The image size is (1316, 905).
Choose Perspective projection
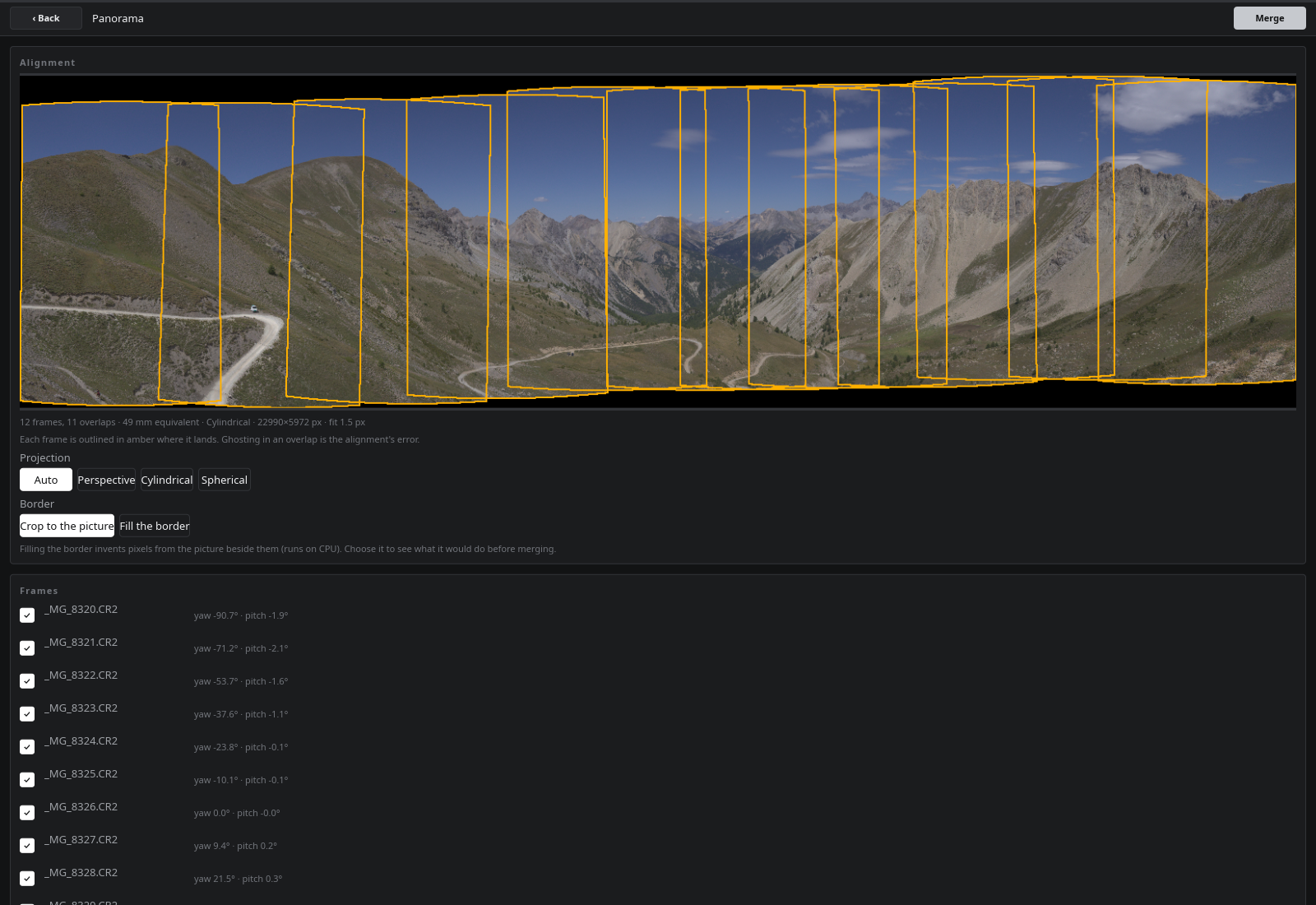coord(106,480)
